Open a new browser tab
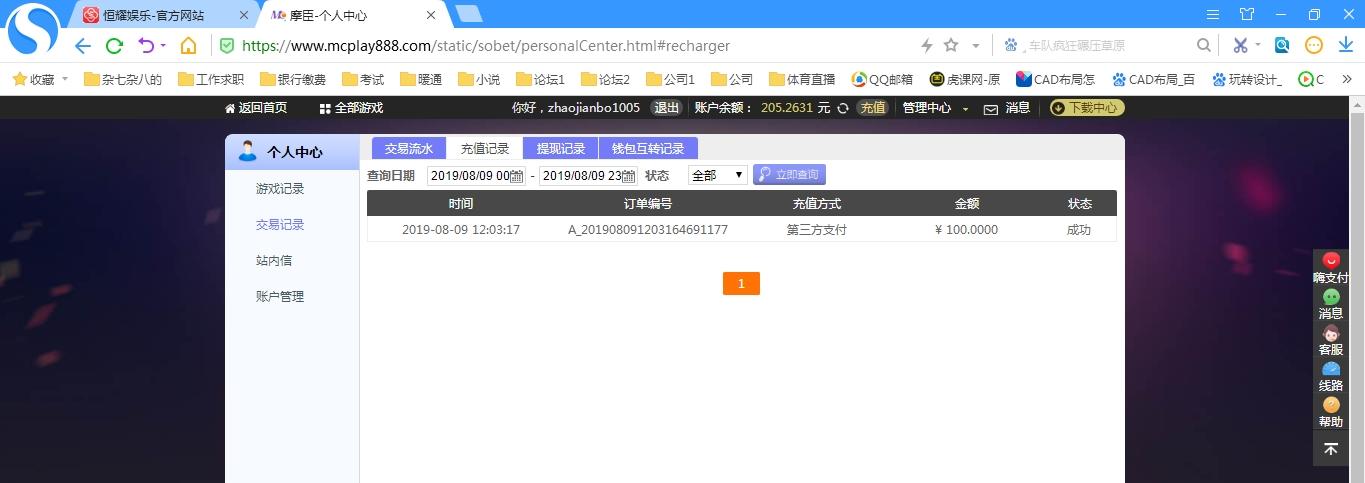The image size is (1365, 483). 468,14
